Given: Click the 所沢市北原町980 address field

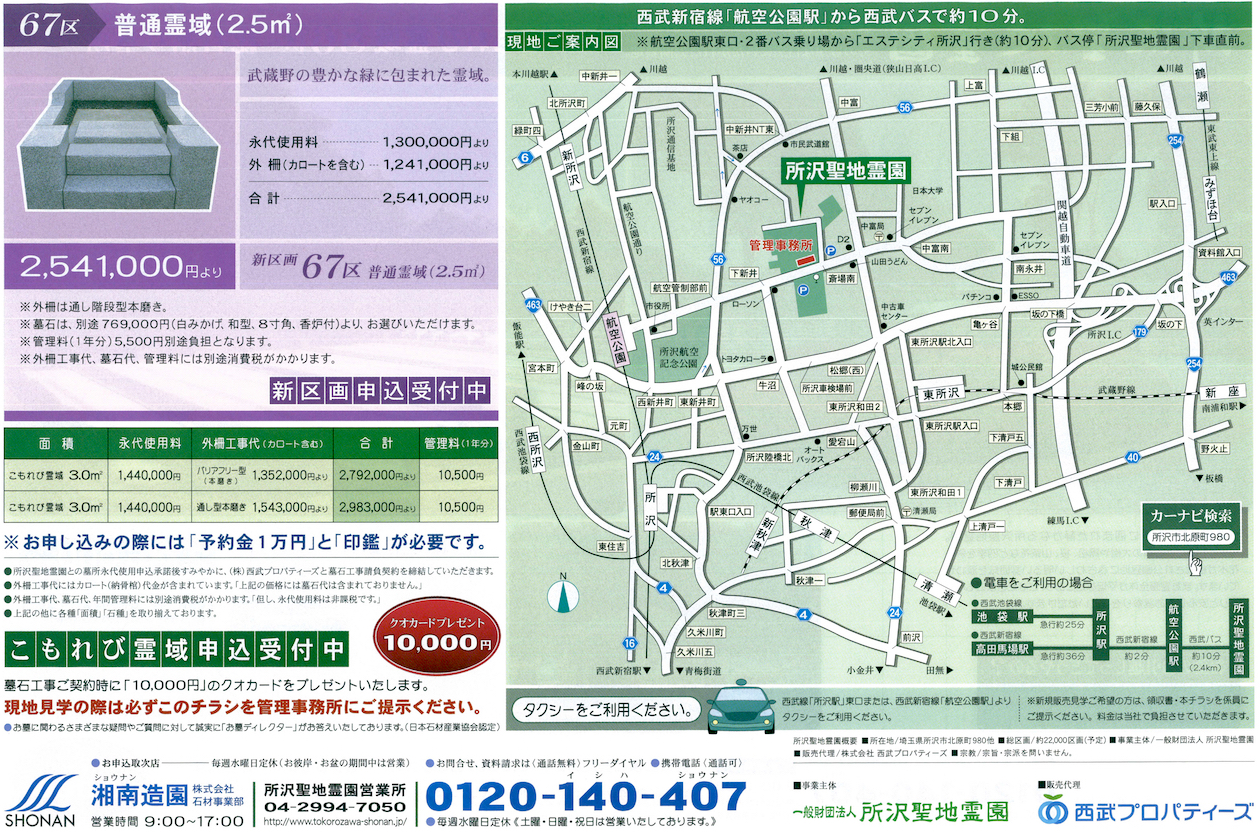Looking at the screenshot, I should (1190, 538).
